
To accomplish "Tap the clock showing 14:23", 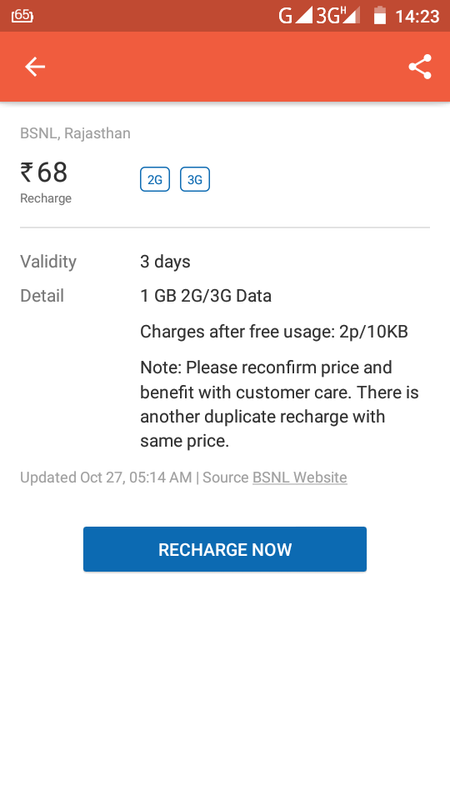I will pos(417,16).
